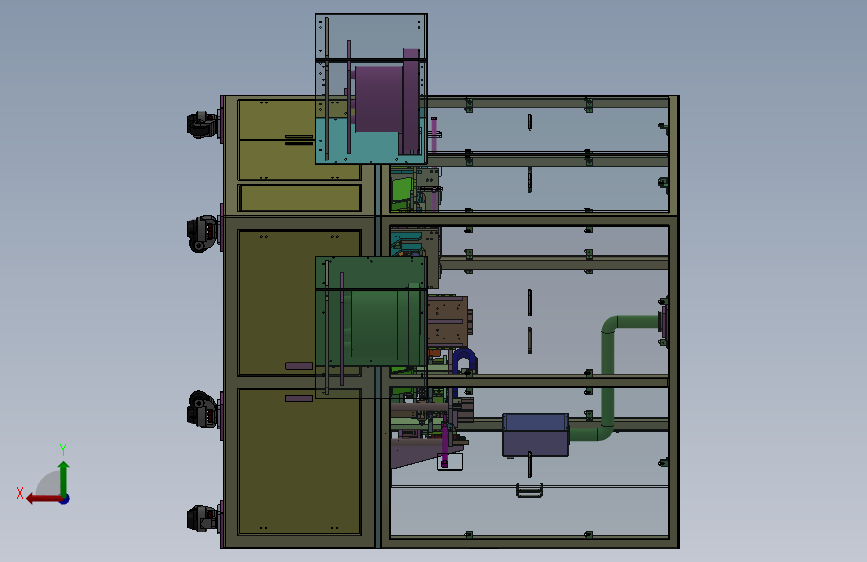Select the brown block beside the green spool
Viewport: 867px width, 562px height.
450,321
